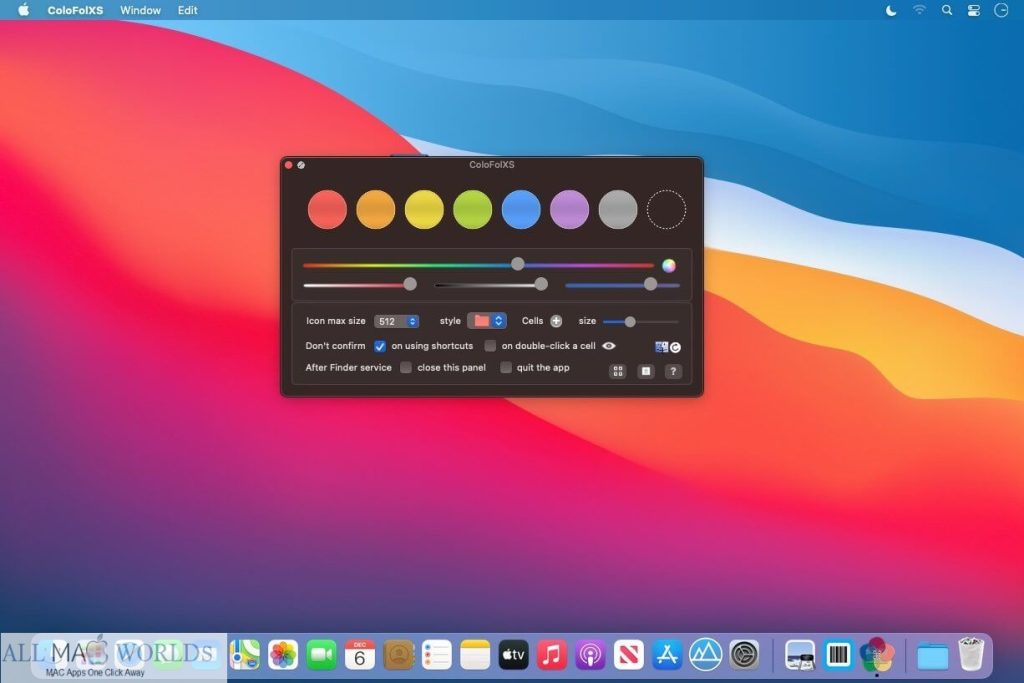The width and height of the screenshot is (1024, 683).
Task: Click the Finder relaunch icon
Action: pyautogui.click(x=667, y=347)
